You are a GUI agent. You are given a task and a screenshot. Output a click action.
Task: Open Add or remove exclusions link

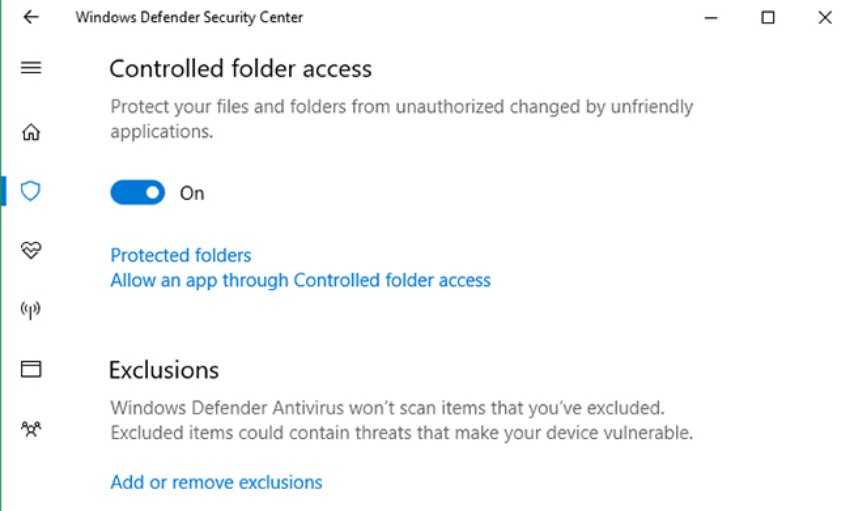coord(216,483)
